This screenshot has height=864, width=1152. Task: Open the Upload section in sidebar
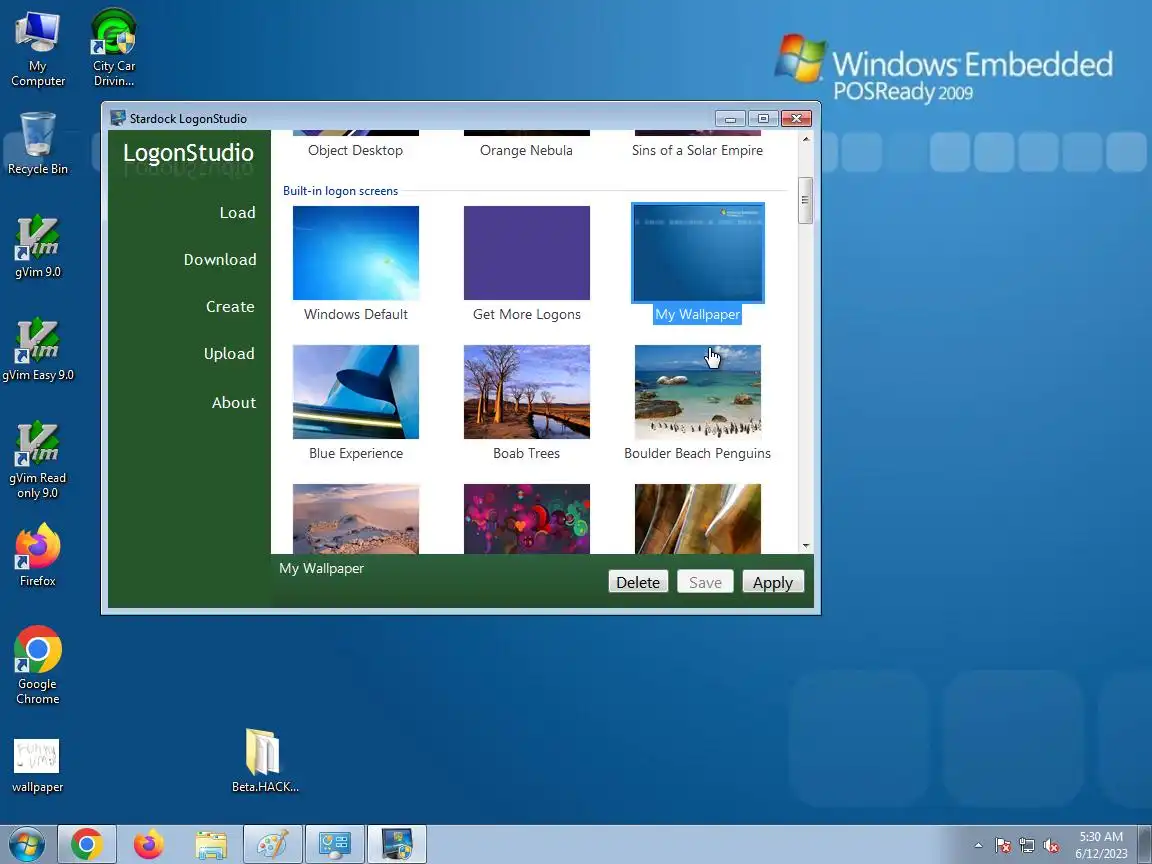[229, 353]
